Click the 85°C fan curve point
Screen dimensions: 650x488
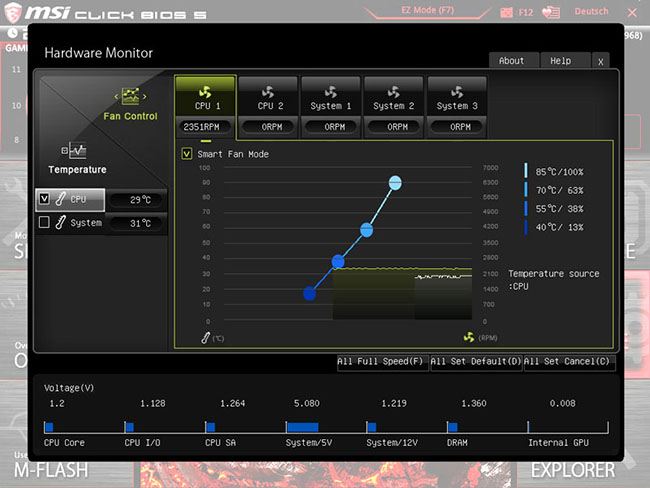[395, 183]
